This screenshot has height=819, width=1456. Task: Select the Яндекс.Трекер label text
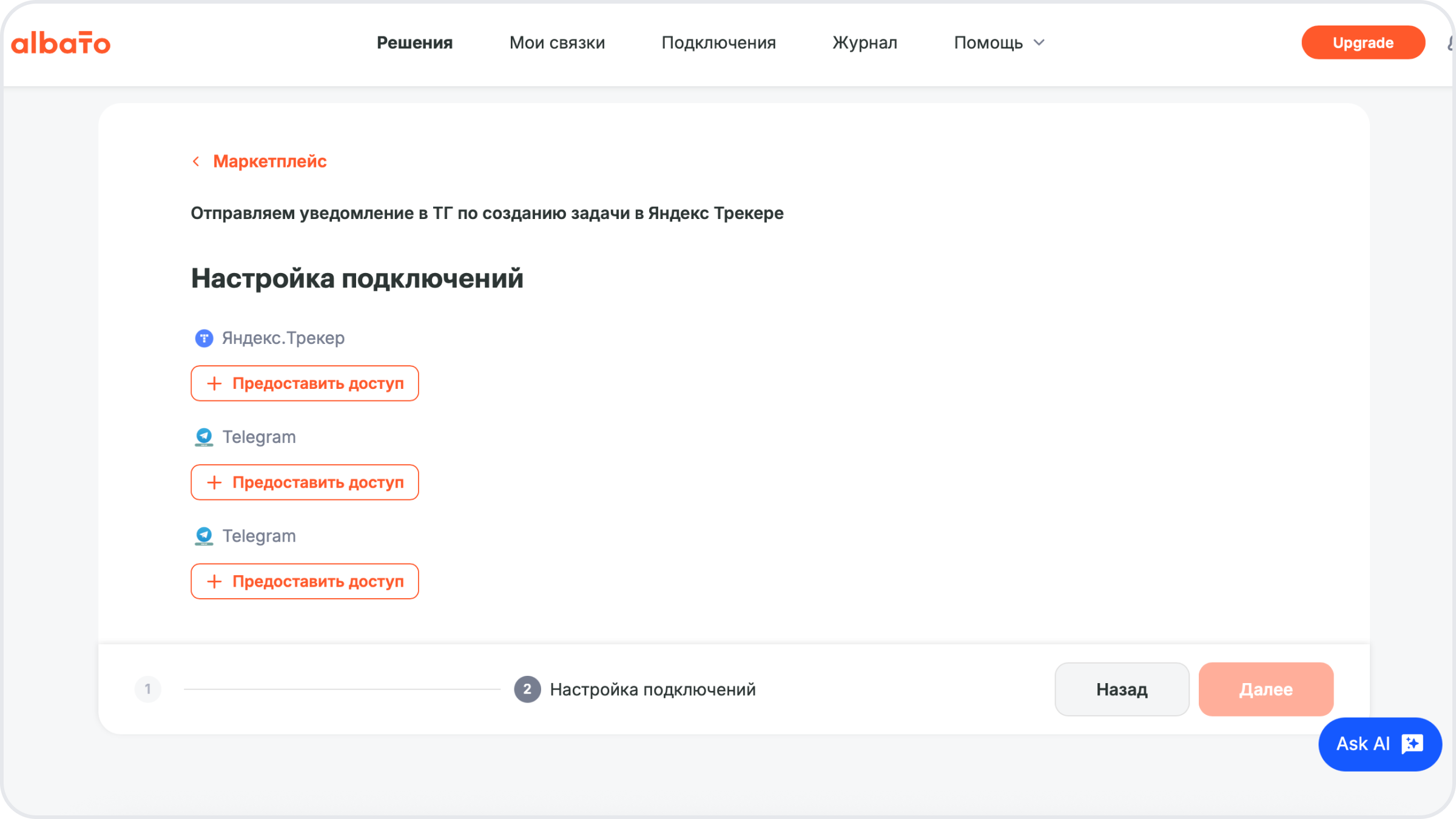pos(283,338)
